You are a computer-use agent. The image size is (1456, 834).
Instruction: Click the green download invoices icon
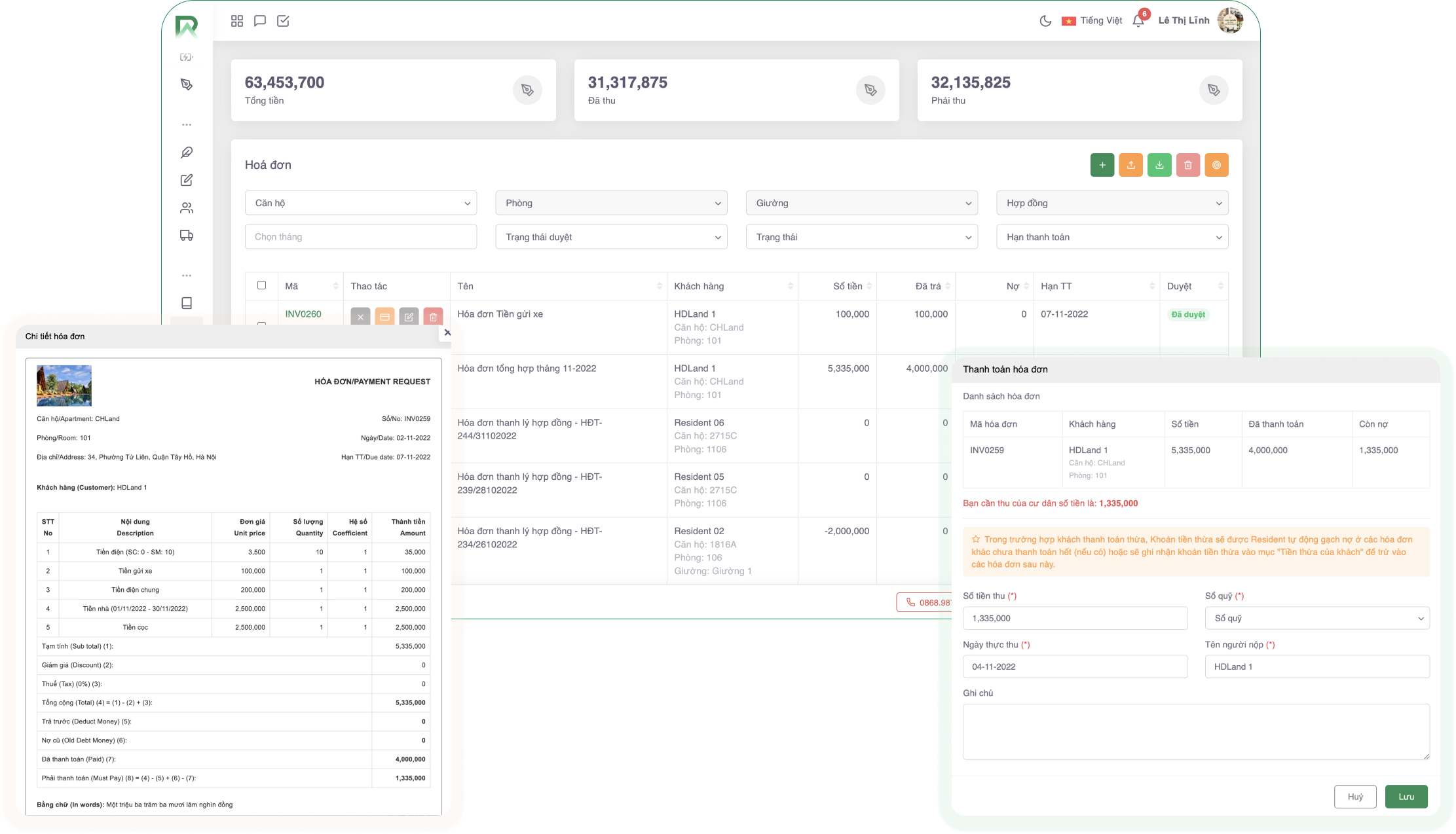coord(1159,165)
